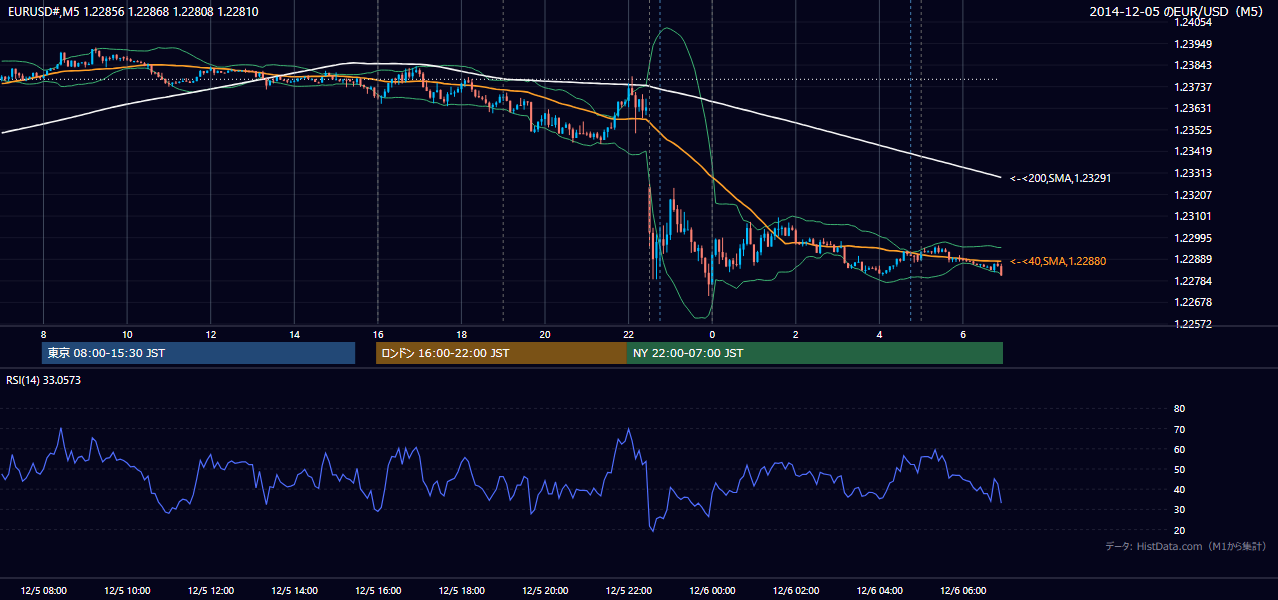Click price axis value 1.24054
This screenshot has width=1278, height=600.
tap(1195, 22)
